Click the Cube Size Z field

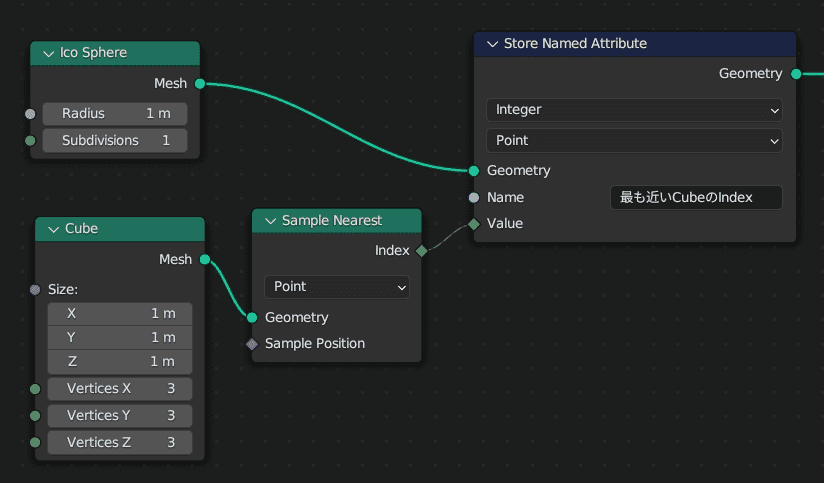[x=120, y=362]
